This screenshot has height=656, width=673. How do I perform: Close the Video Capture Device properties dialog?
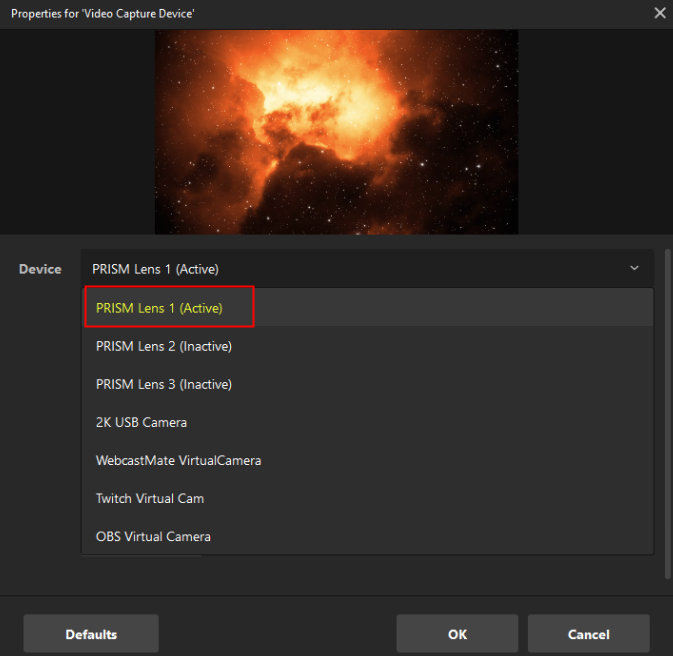(x=659, y=13)
